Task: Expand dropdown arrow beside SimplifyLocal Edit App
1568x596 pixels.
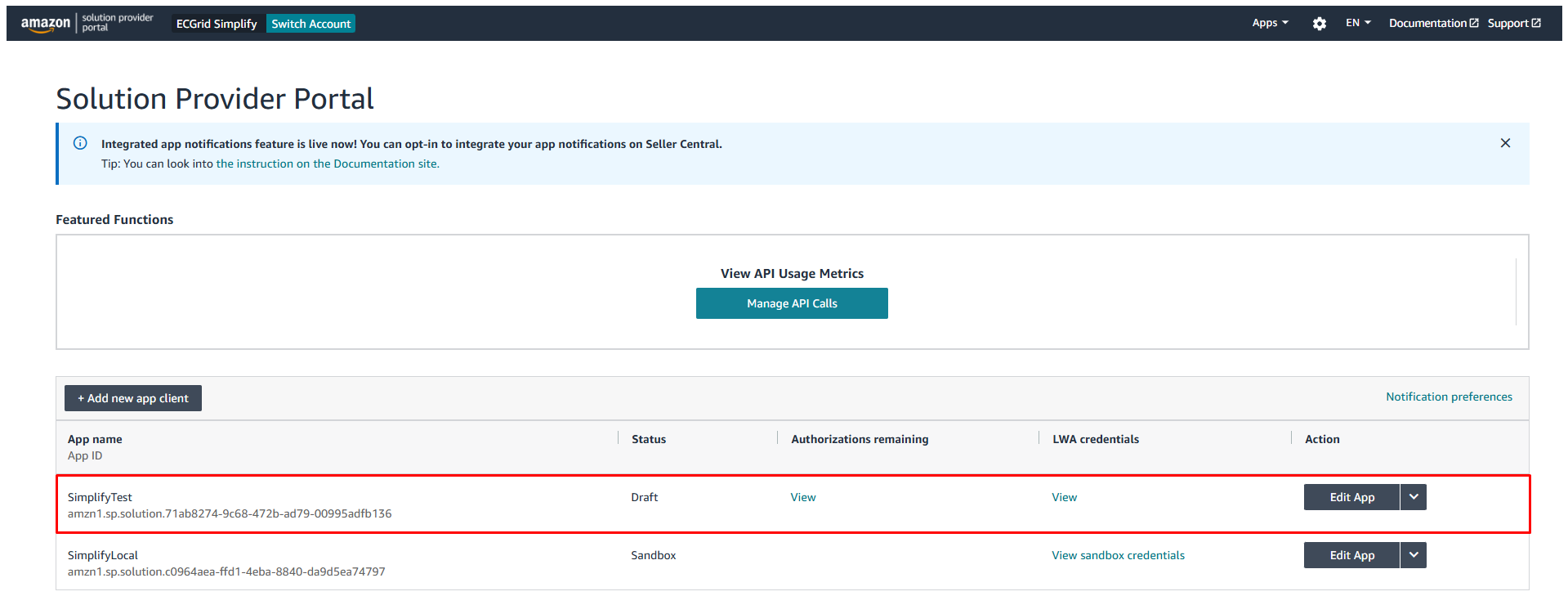Action: tap(1414, 555)
